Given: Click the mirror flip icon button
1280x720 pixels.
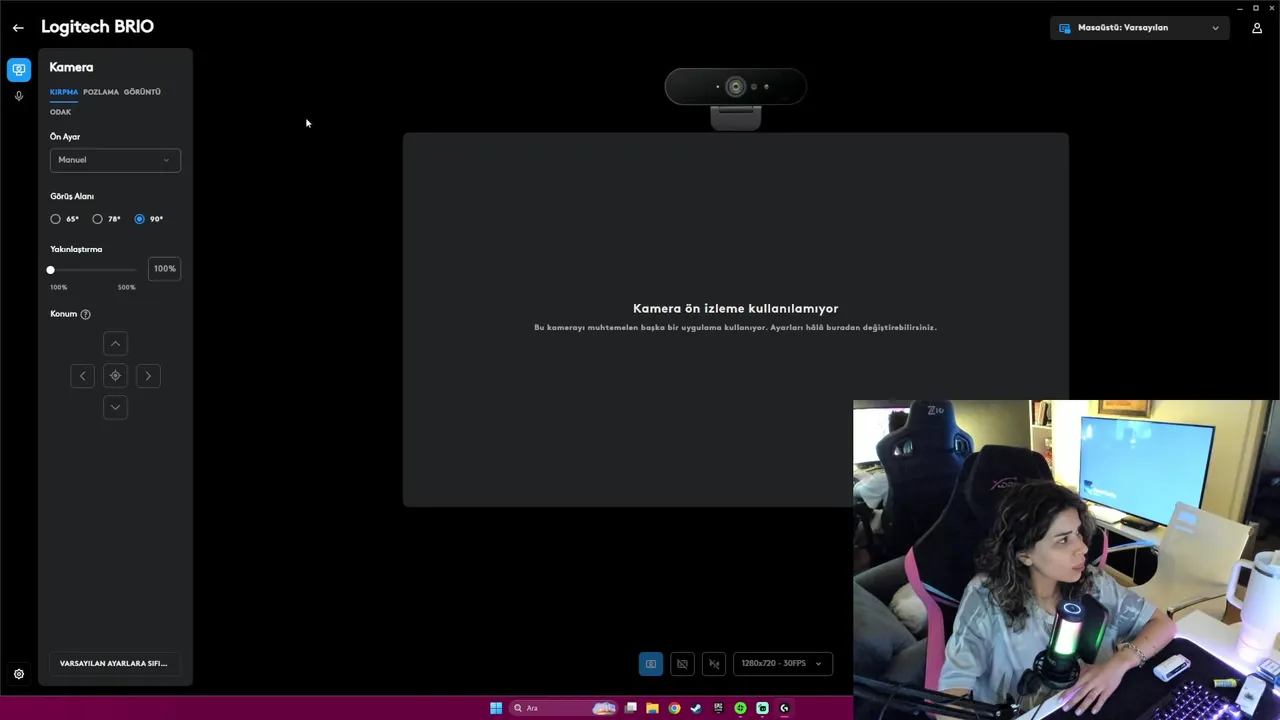Looking at the screenshot, I should (714, 664).
